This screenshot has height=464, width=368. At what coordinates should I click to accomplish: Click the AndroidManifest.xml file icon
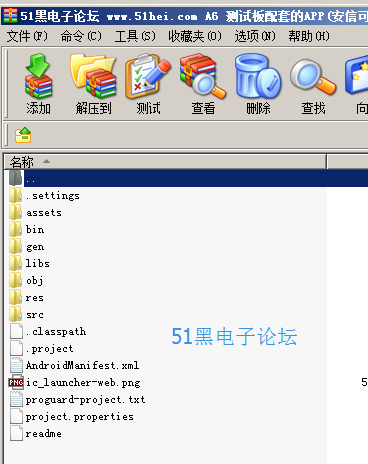(x=16, y=365)
